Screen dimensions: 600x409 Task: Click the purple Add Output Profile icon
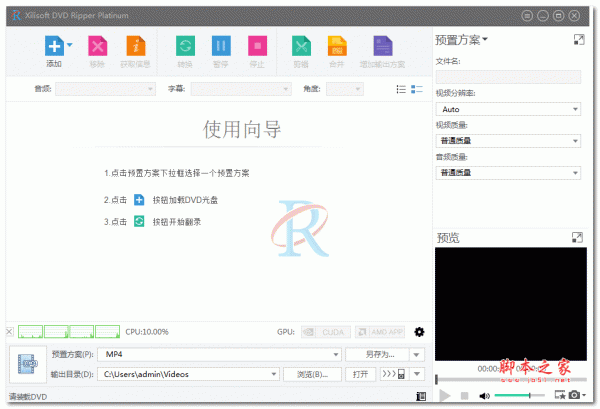[383, 46]
